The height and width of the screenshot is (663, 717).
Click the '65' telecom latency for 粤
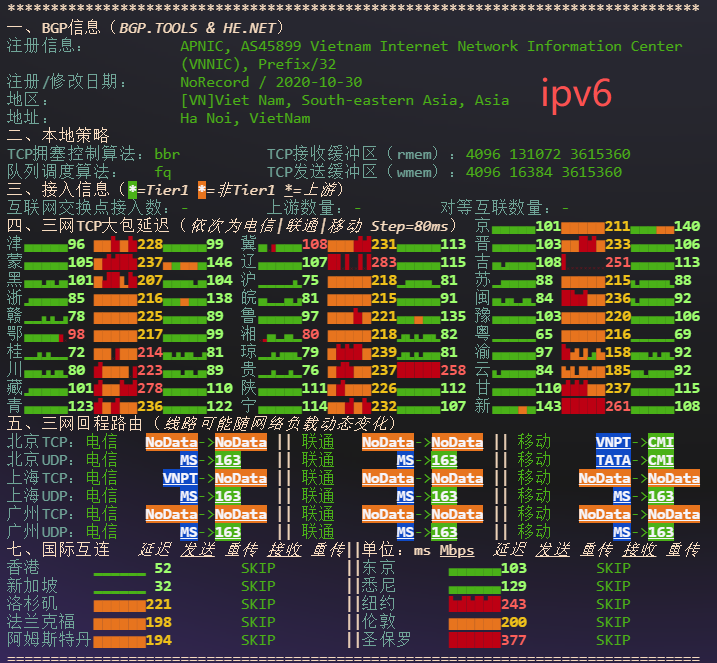pyautogui.click(x=544, y=334)
